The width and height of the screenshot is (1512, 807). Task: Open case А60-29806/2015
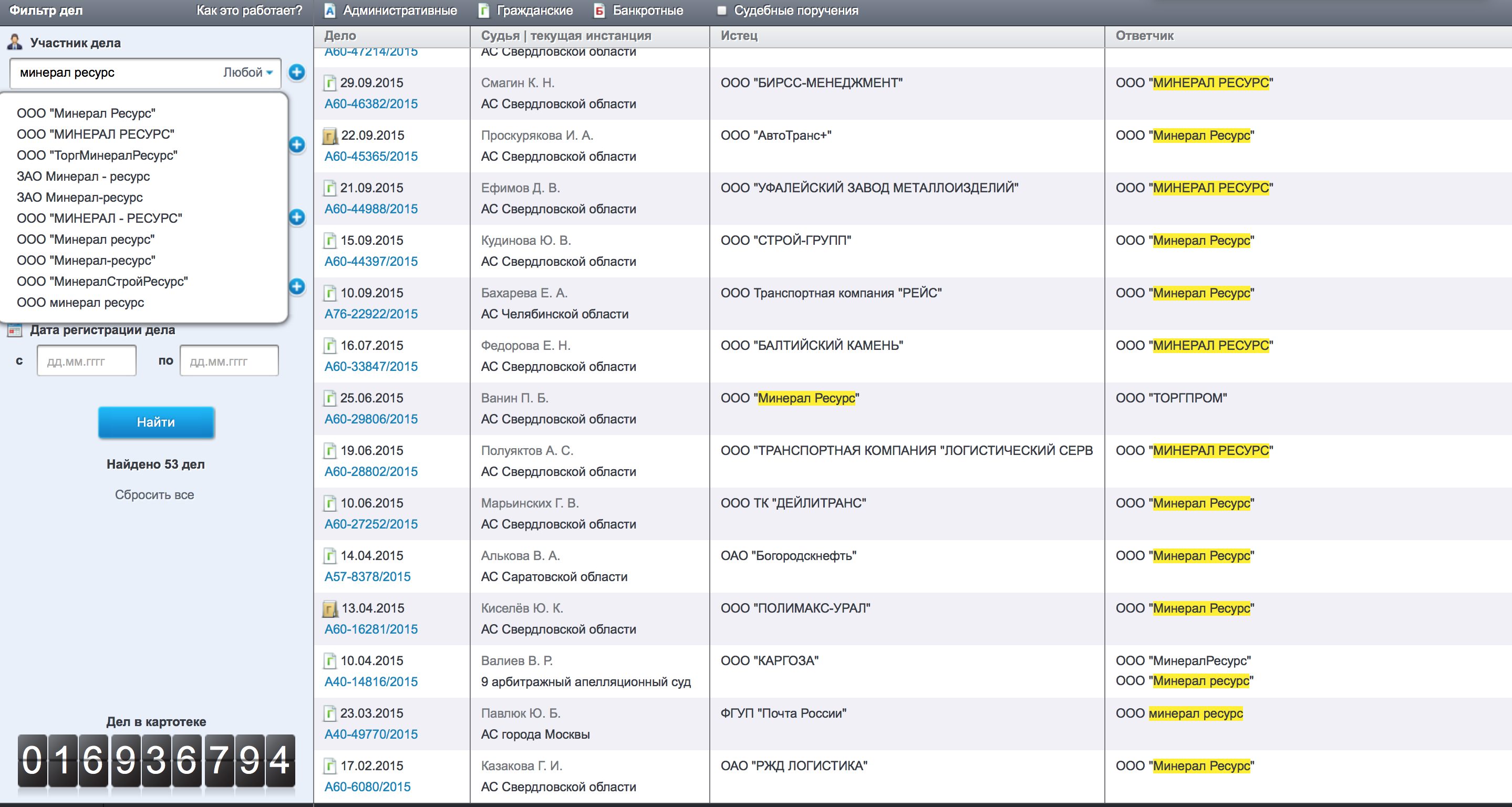click(371, 419)
